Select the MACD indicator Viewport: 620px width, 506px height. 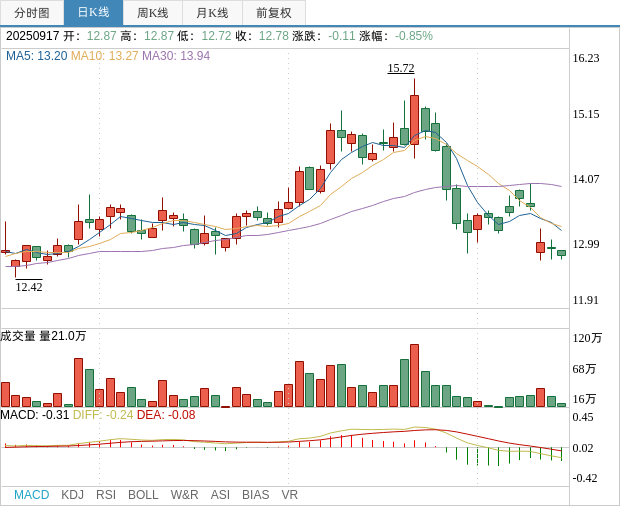(32, 495)
